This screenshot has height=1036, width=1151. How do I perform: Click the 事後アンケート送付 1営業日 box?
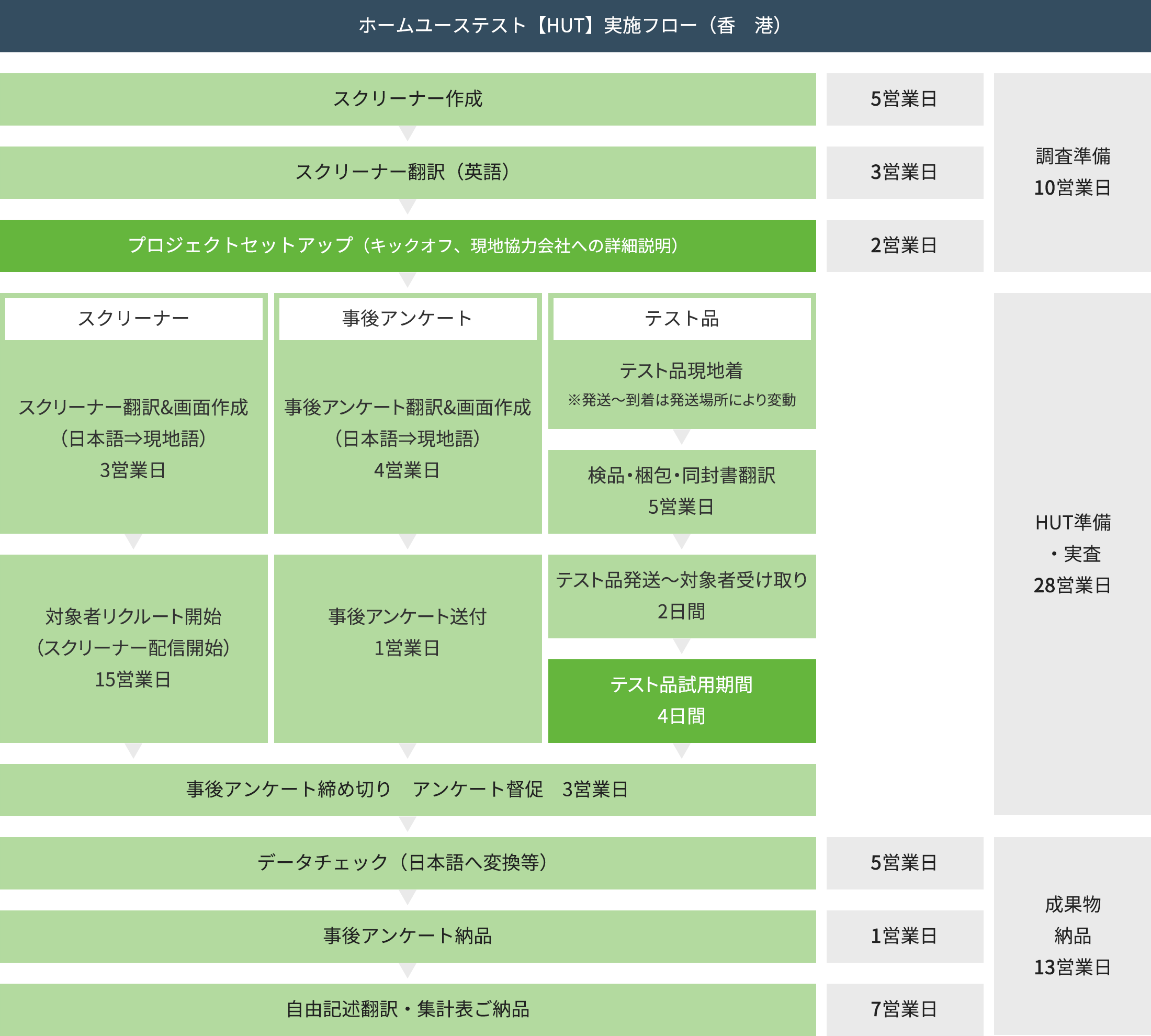[x=408, y=648]
